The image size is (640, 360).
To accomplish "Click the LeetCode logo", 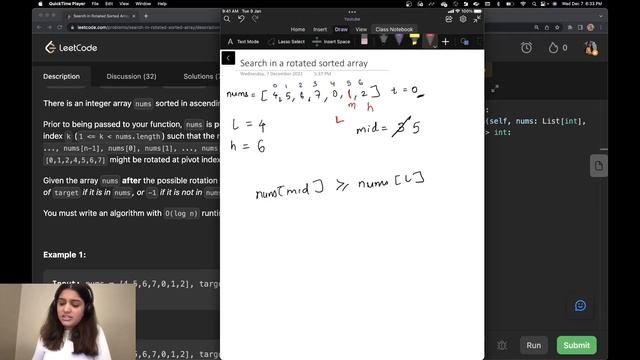I will point(71,48).
